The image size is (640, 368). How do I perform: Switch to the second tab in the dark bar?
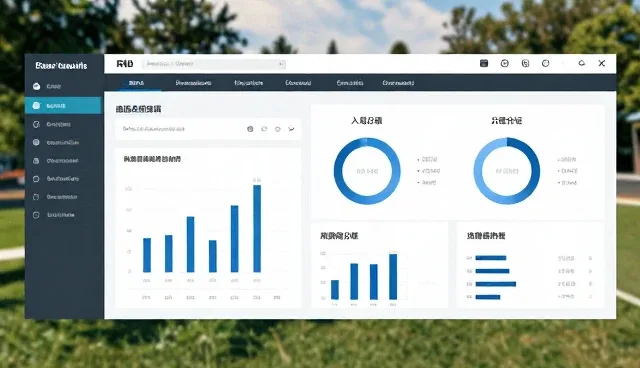click(193, 83)
